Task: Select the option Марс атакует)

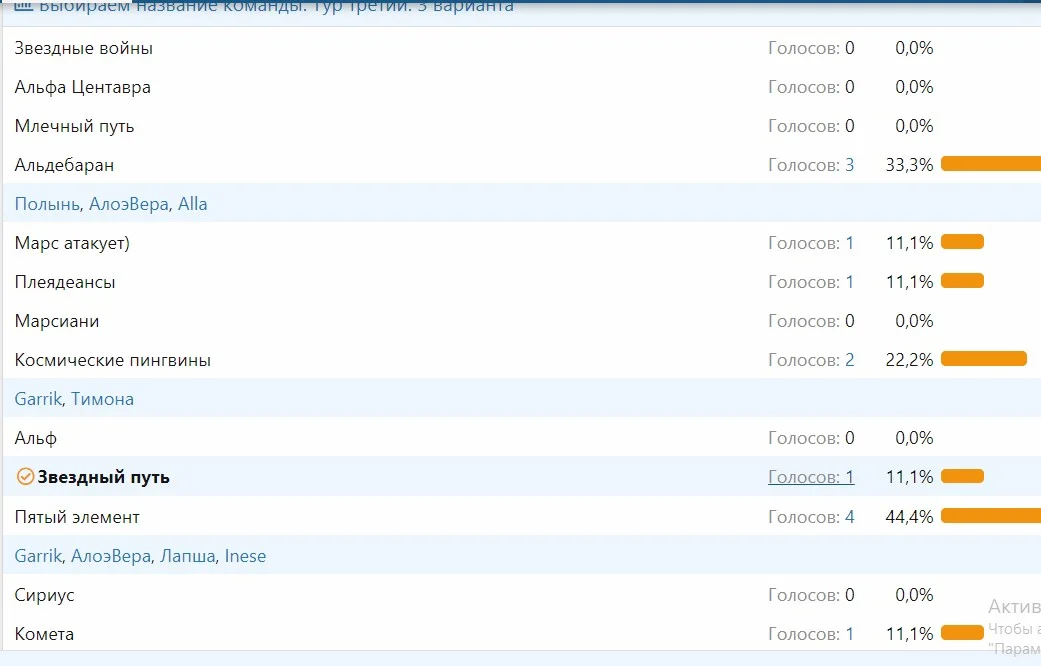Action: coord(72,243)
